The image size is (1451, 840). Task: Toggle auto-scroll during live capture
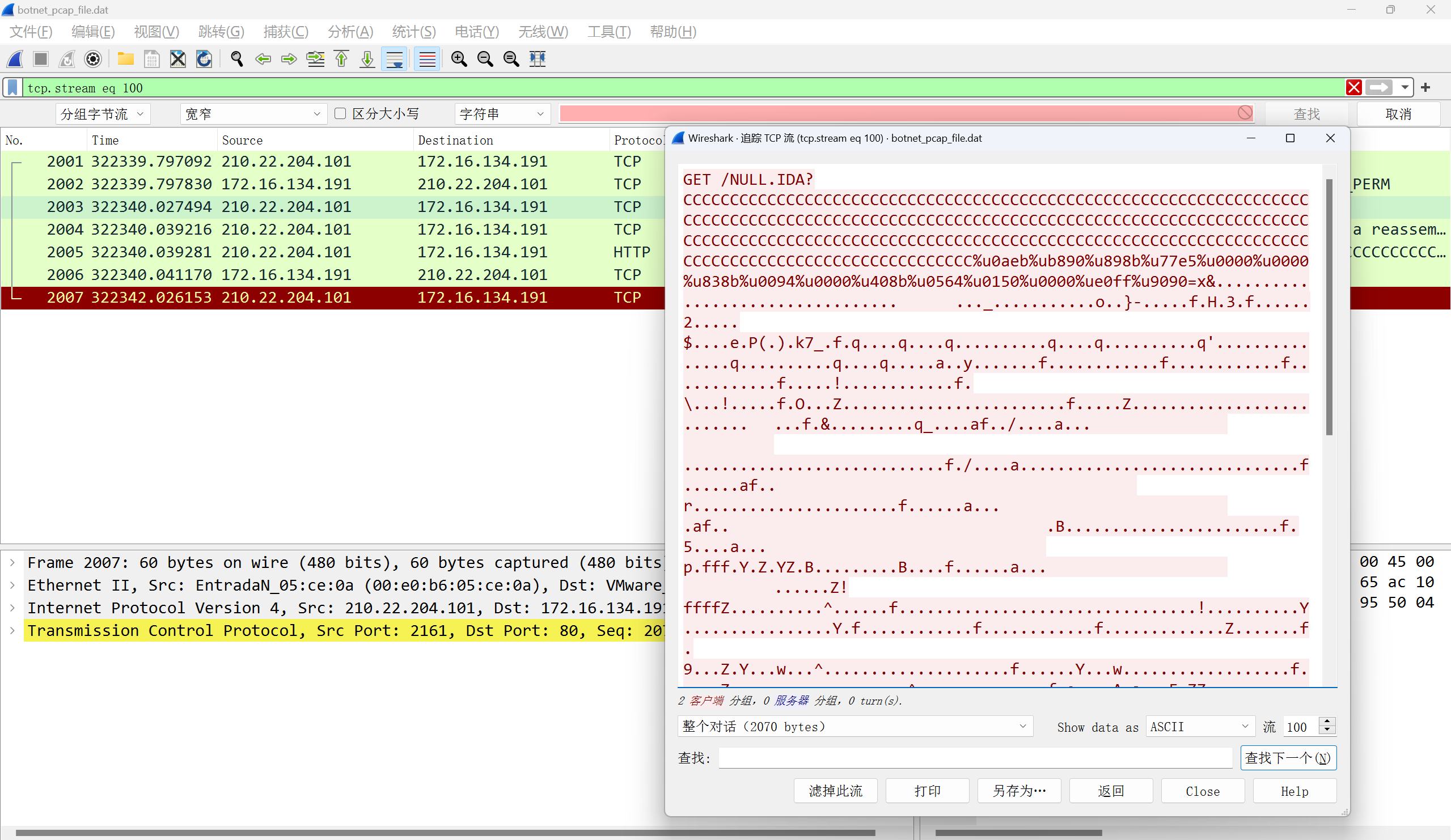(395, 59)
